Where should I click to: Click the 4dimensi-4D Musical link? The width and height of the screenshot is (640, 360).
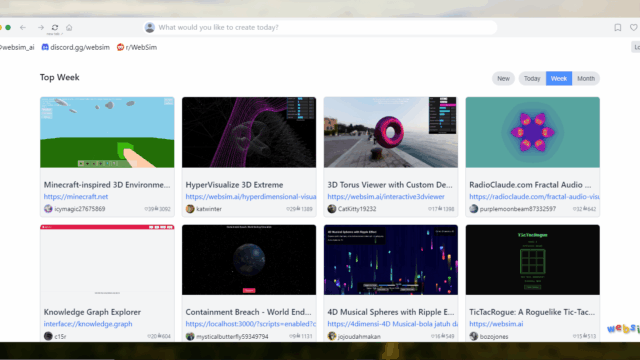point(392,324)
